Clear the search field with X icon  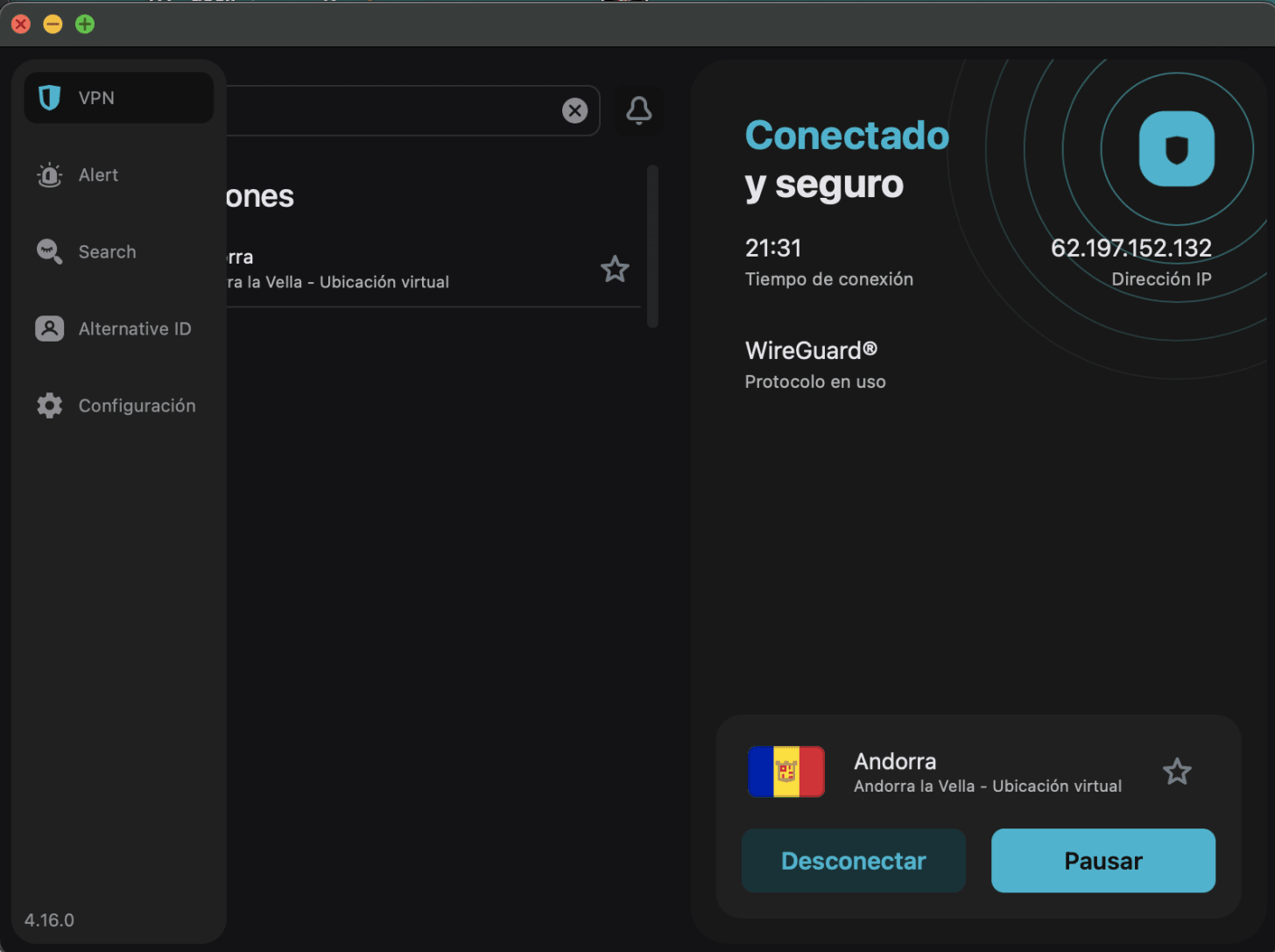pos(574,110)
